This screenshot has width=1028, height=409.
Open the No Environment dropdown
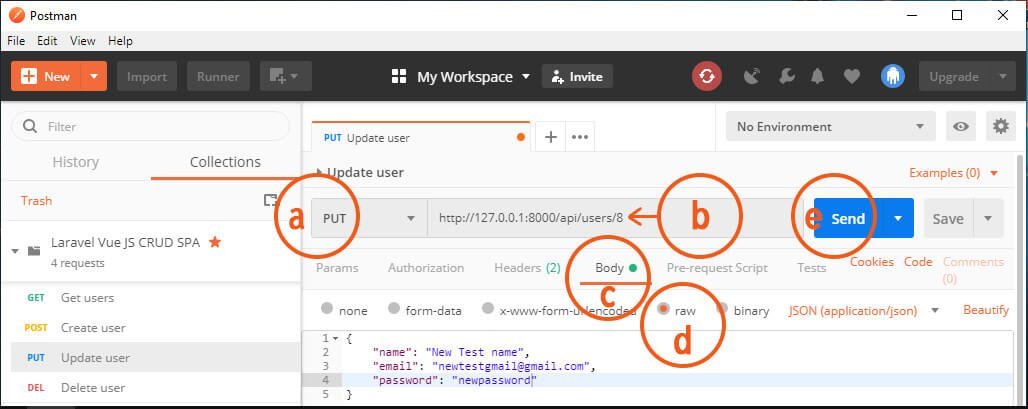[831, 127]
